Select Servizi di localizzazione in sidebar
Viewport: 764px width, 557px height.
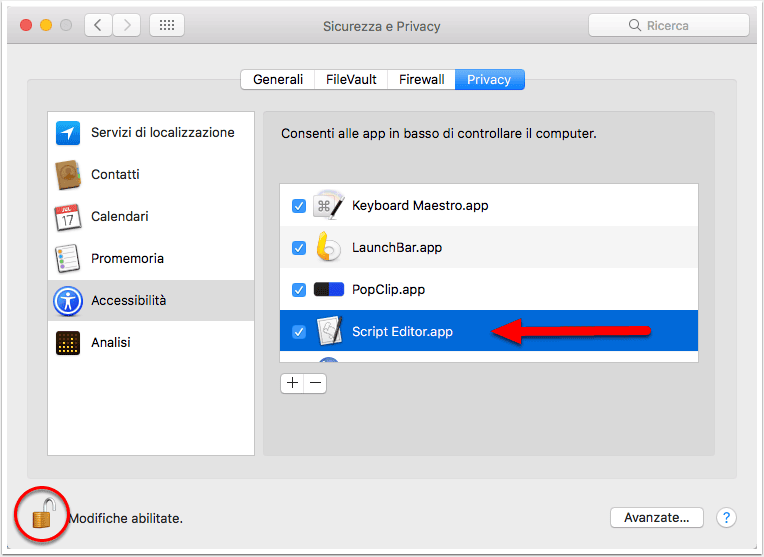pyautogui.click(x=151, y=133)
